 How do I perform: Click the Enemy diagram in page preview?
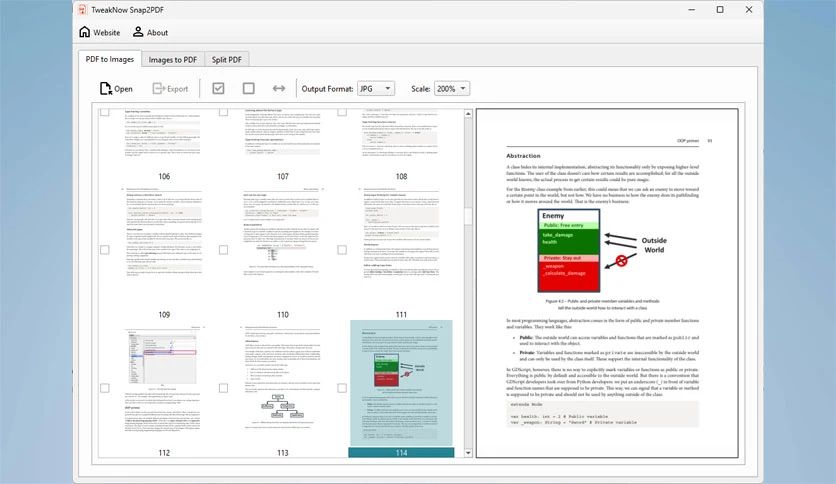(x=569, y=251)
